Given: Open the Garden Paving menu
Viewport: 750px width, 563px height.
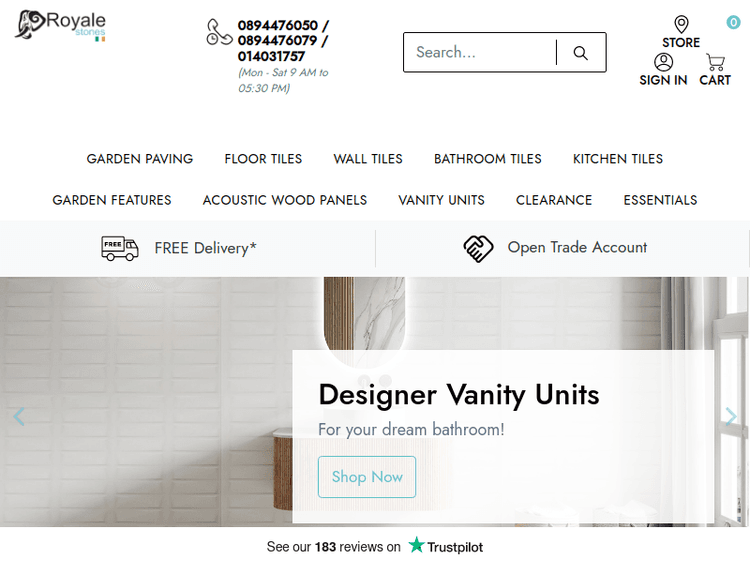Looking at the screenshot, I should tap(140, 159).
